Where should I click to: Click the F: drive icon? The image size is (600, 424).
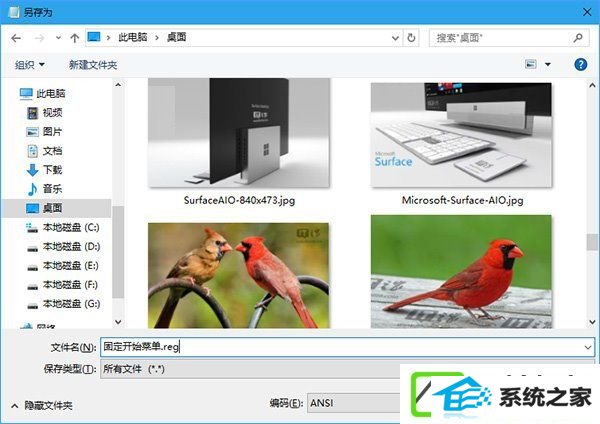click(x=33, y=287)
